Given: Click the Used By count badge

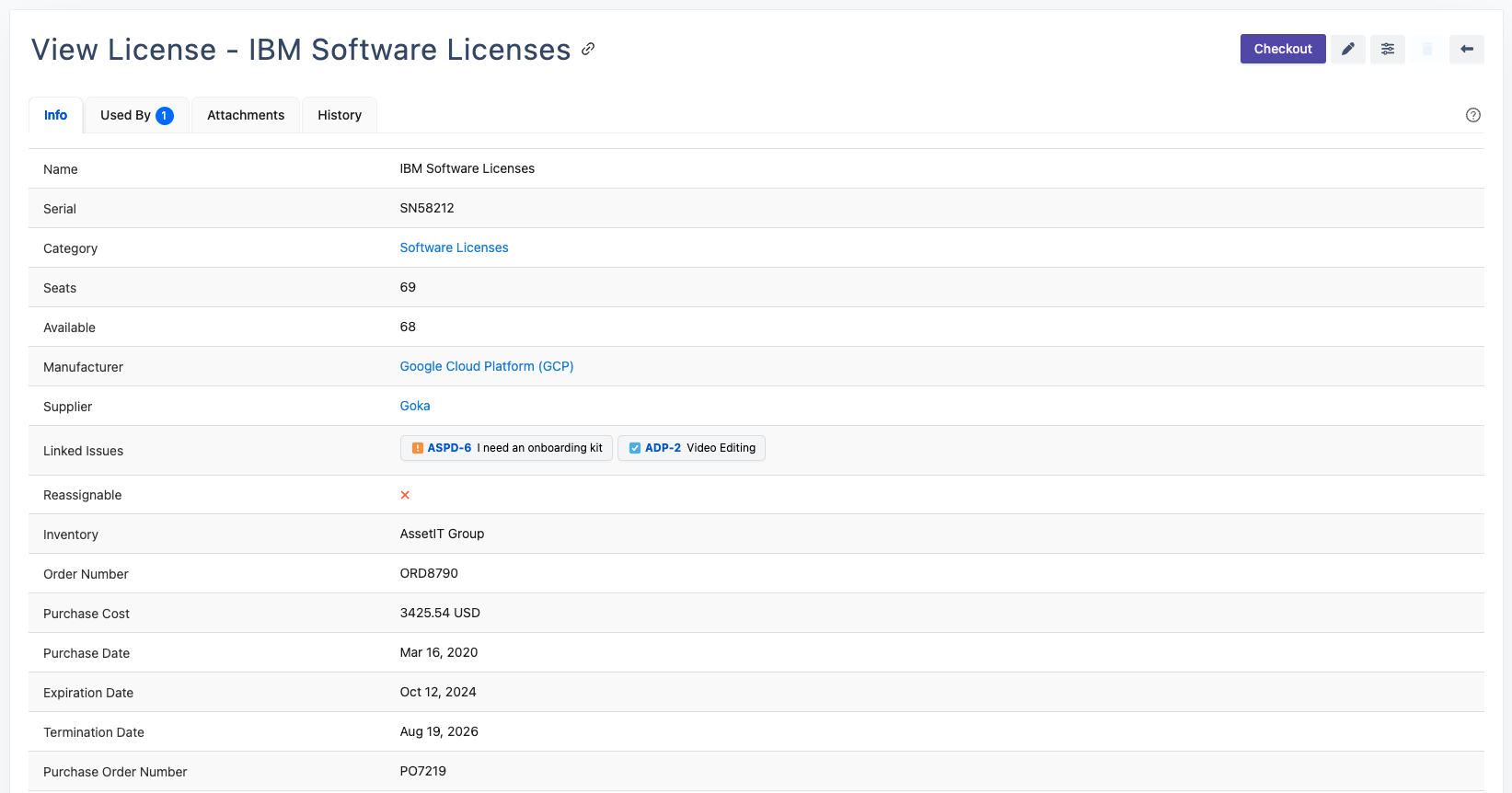Looking at the screenshot, I should (x=165, y=116).
